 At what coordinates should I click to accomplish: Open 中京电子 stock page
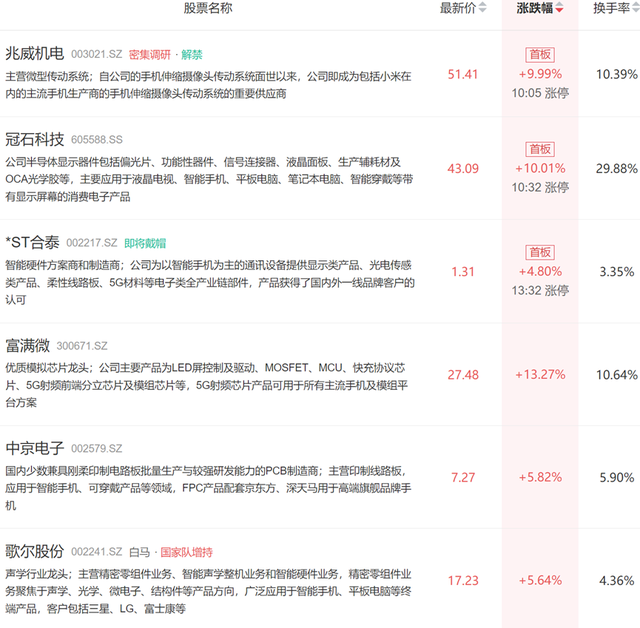click(35, 448)
